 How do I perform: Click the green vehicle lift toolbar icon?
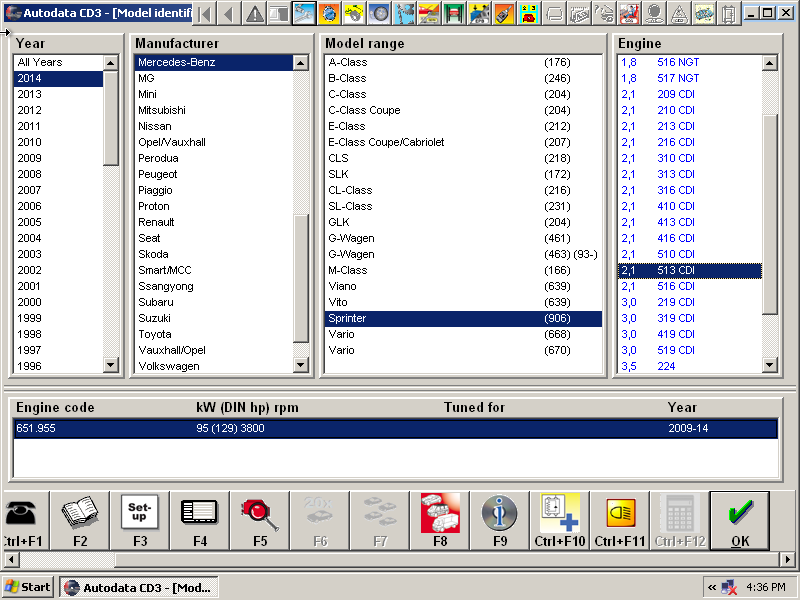454,13
